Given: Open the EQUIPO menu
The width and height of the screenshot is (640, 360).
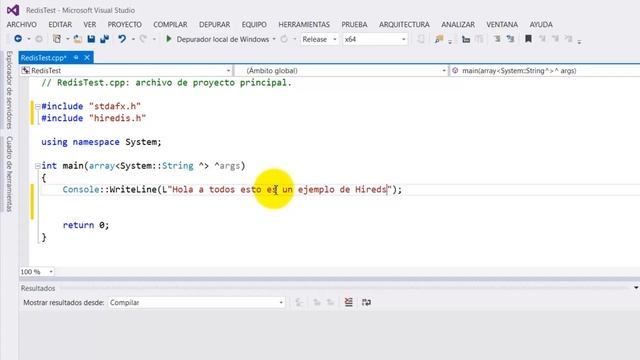Looking at the screenshot, I should 254,24.
